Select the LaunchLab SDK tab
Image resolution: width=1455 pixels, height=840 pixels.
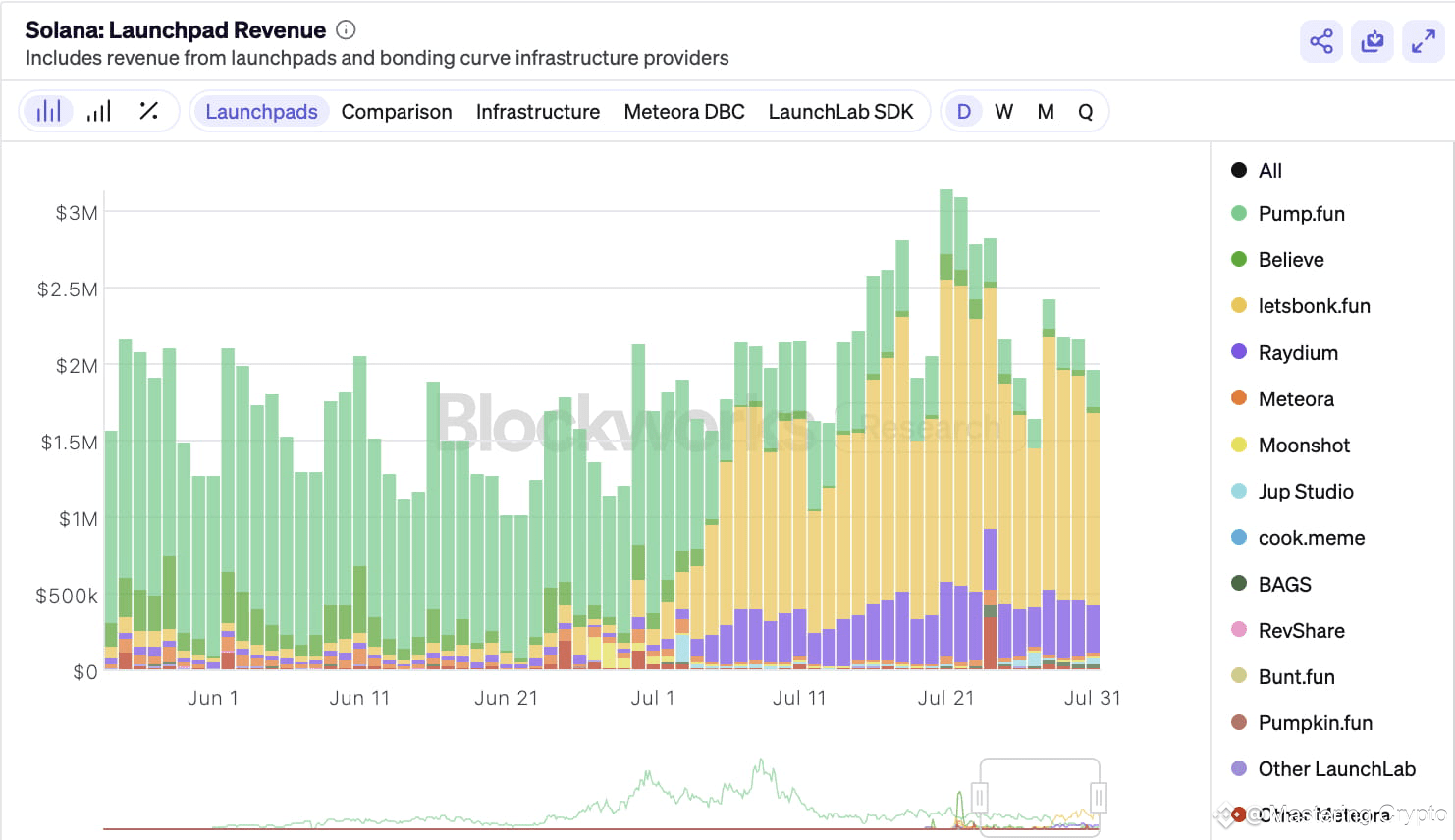point(842,111)
